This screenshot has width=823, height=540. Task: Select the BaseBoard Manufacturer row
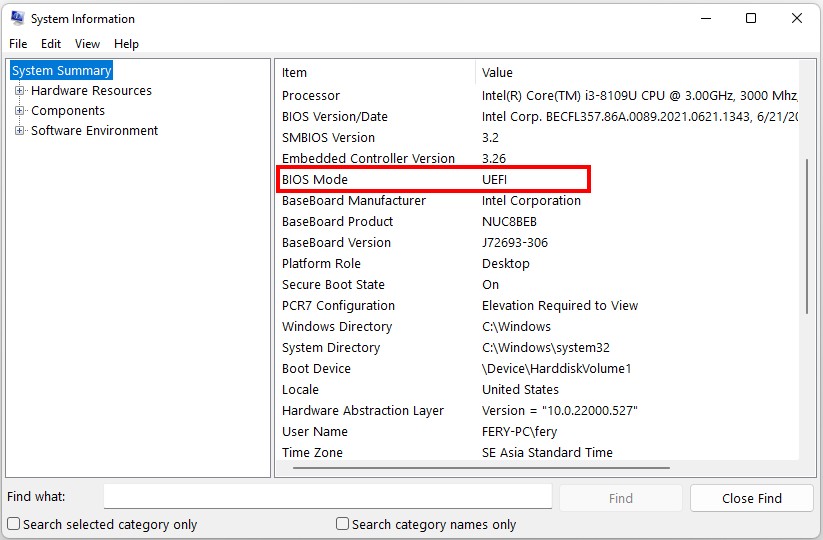pyautogui.click(x=537, y=200)
